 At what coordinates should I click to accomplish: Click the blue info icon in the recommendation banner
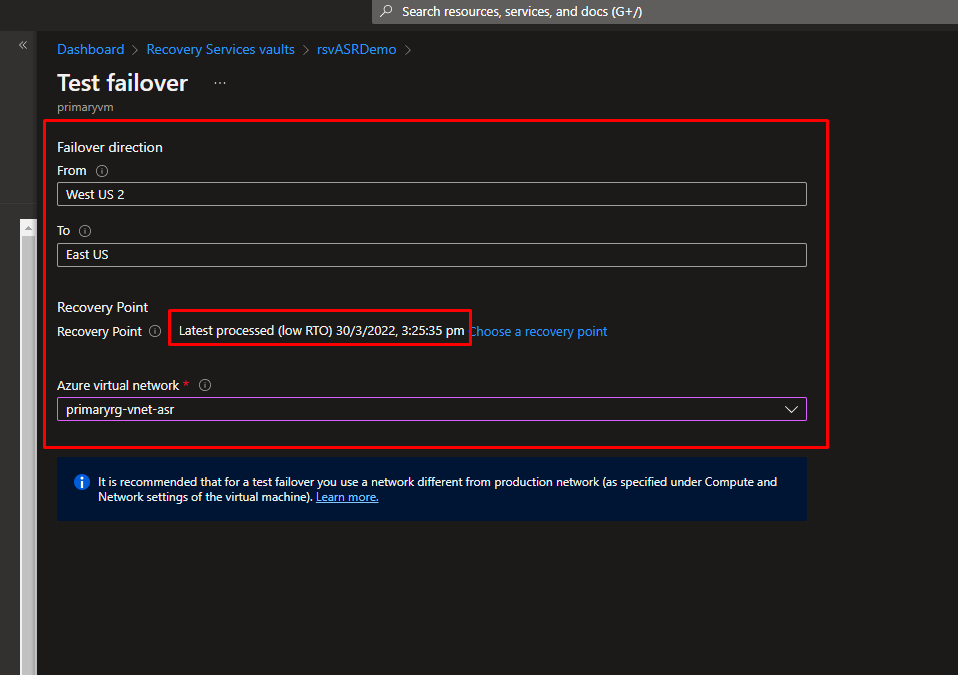(x=82, y=482)
